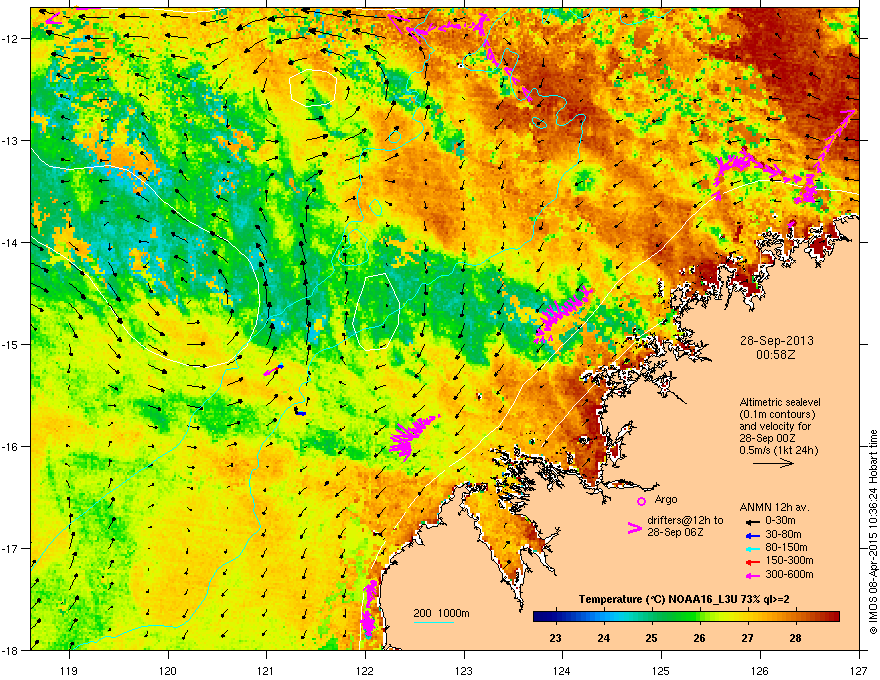This screenshot has width=880, height=680.
Task: Click the magenta drifter cluster near 123.8E, 14.7S
Action: click(x=563, y=314)
